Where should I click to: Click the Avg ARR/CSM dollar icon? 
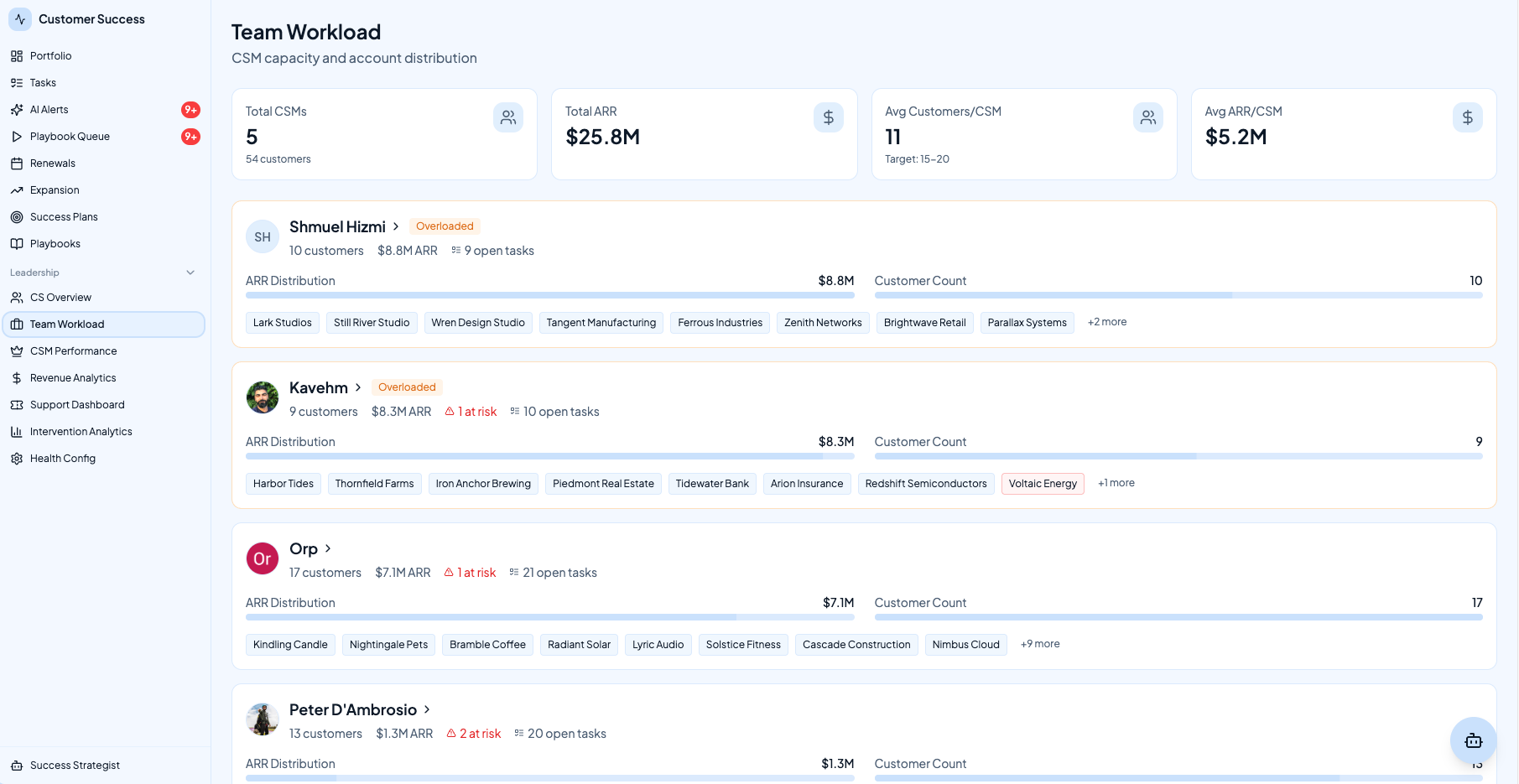(x=1468, y=117)
